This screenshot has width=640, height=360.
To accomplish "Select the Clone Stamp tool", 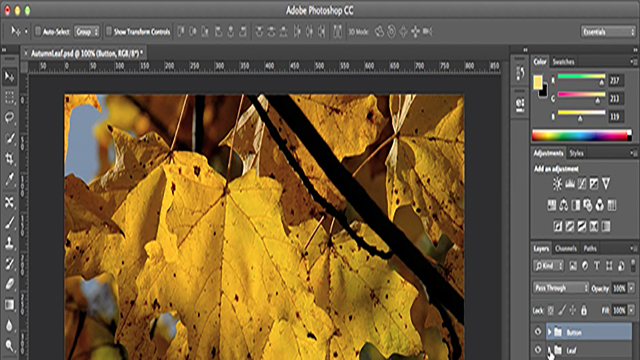I will [x=9, y=243].
